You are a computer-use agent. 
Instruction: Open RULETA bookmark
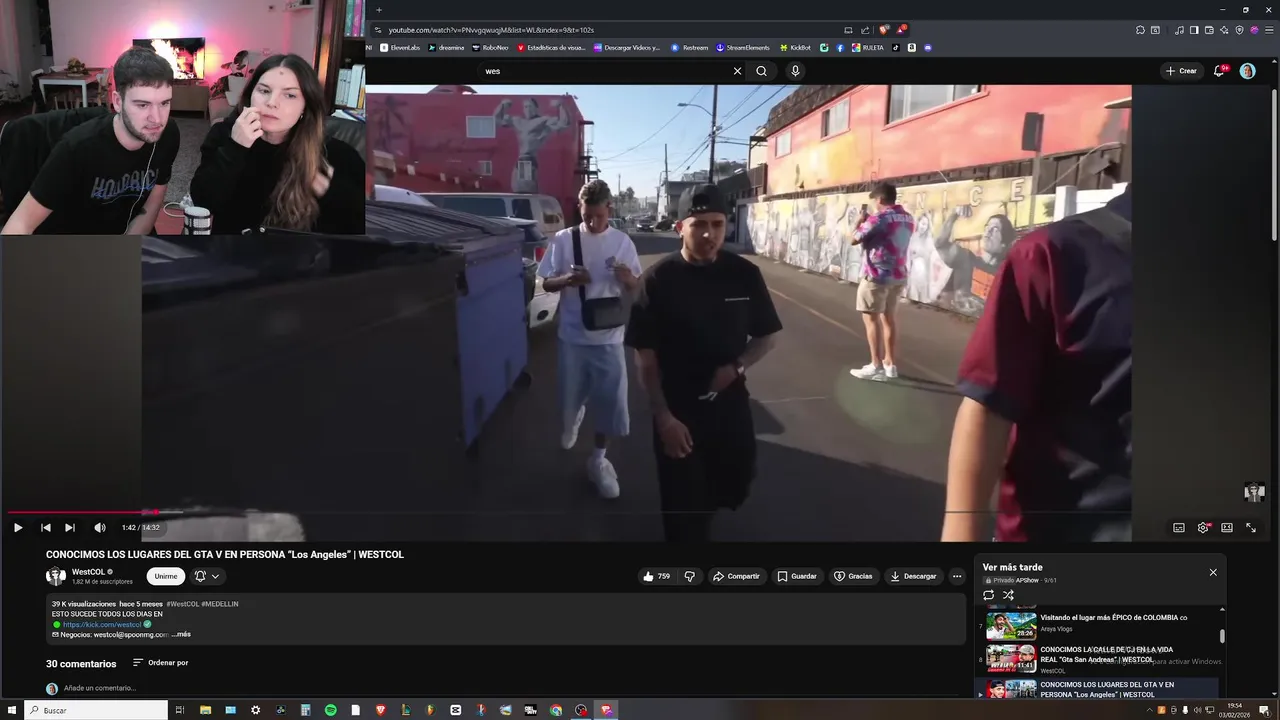click(868, 47)
